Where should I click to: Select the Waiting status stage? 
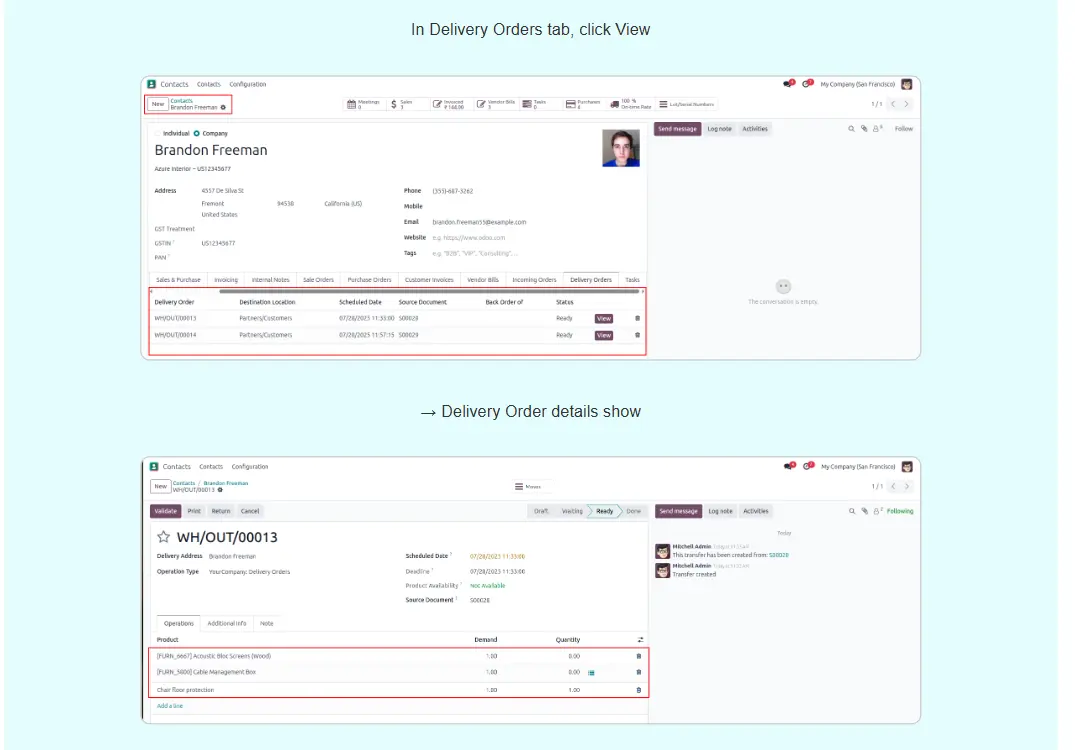(x=571, y=511)
